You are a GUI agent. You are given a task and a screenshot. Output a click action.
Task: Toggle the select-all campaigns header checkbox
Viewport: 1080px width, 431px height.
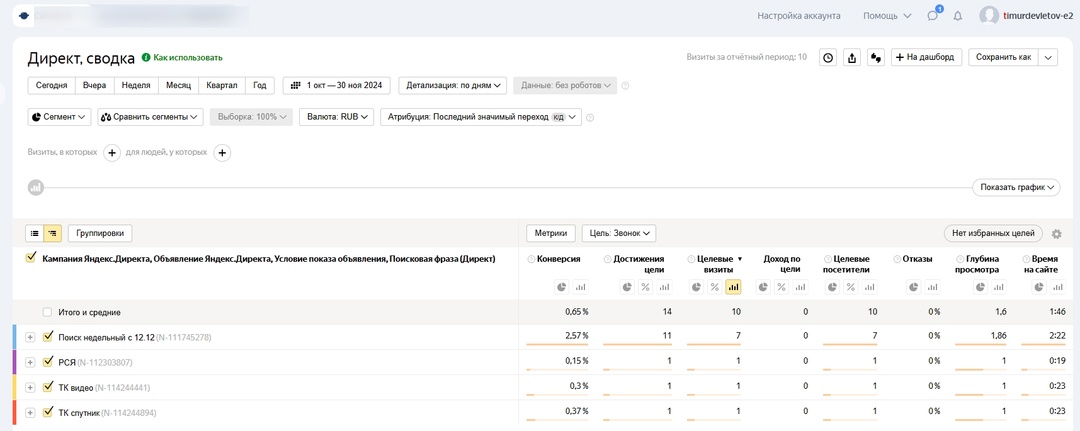click(30, 257)
